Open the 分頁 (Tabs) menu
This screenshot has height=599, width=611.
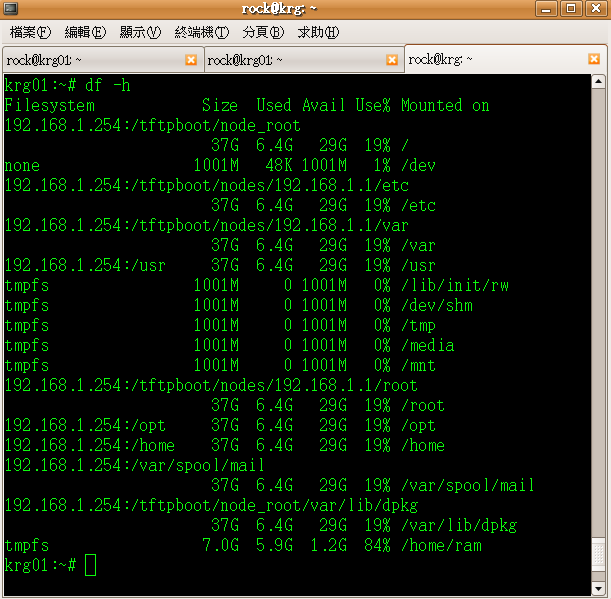click(263, 32)
